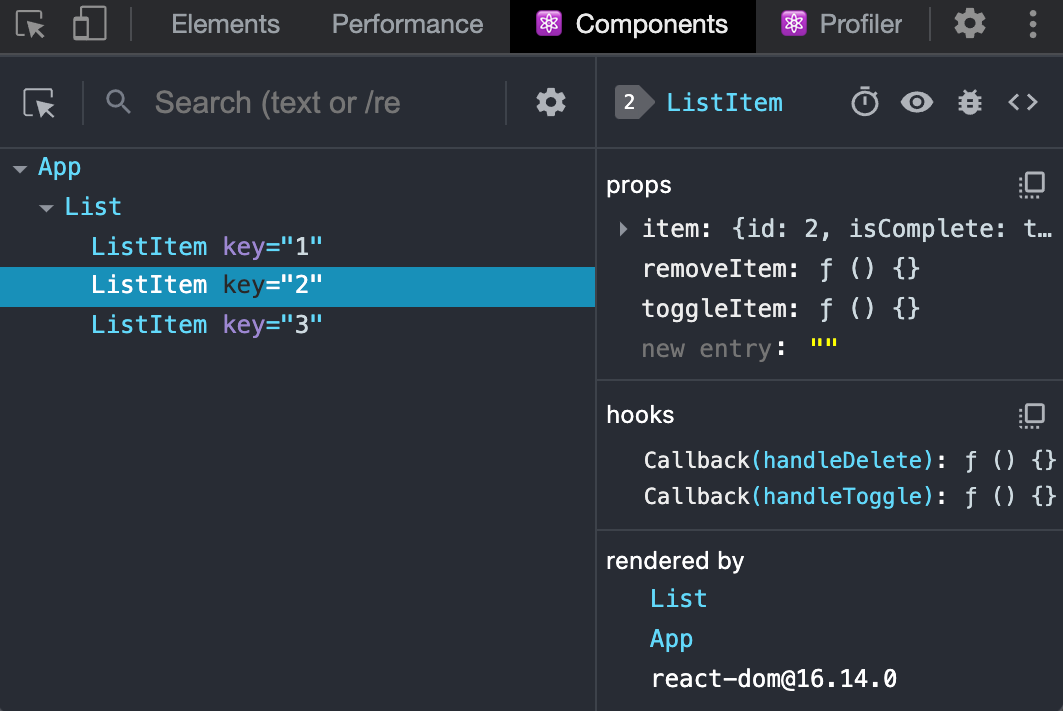Open DevTools settings gear
This screenshot has height=711, width=1063.
969,24
